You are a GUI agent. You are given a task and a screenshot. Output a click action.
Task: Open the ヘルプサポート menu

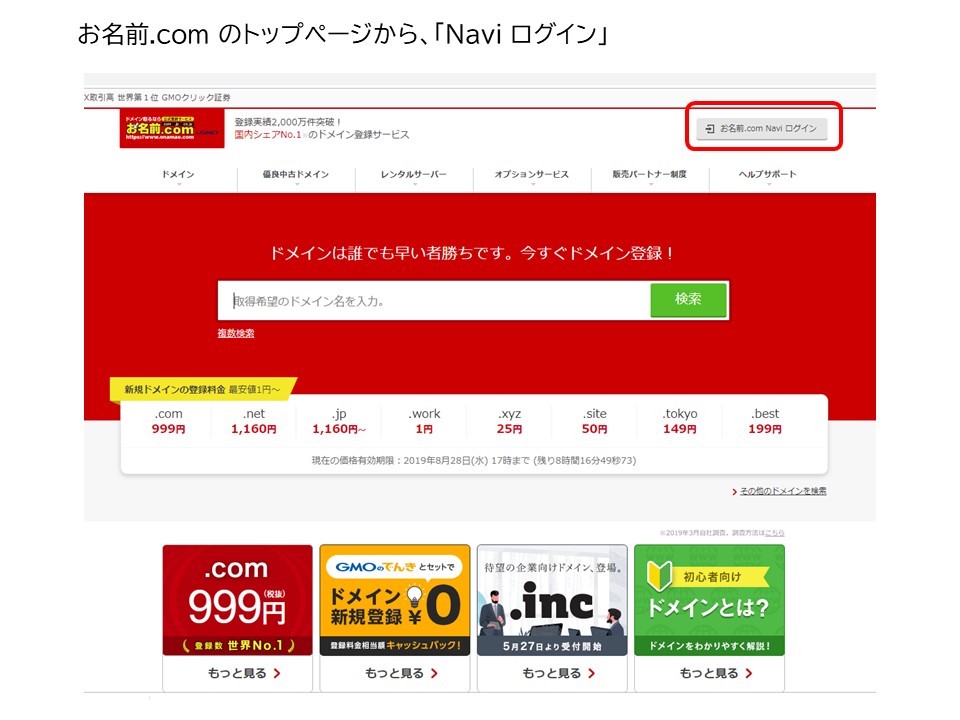point(767,174)
